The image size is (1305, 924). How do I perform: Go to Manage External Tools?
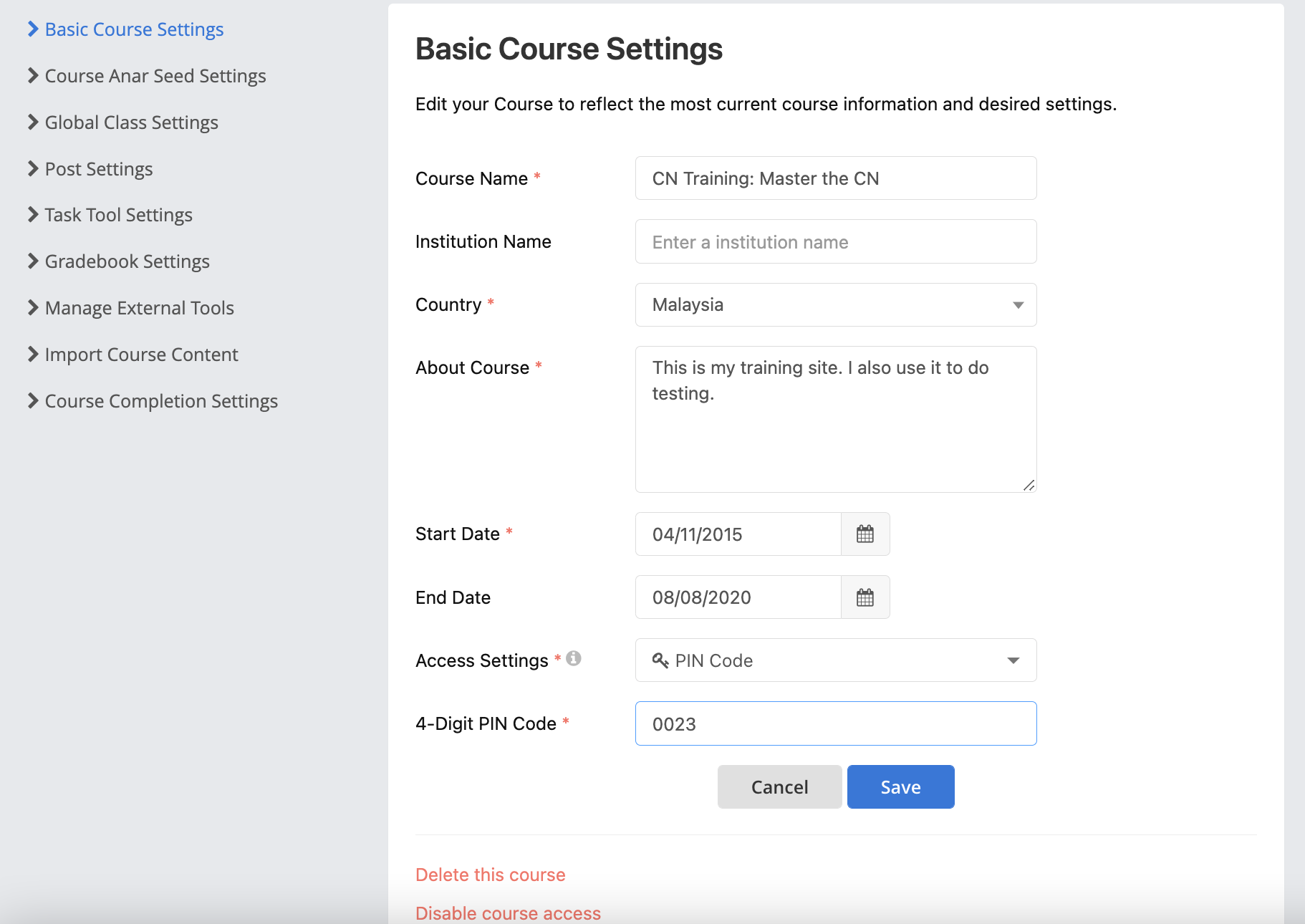(140, 308)
